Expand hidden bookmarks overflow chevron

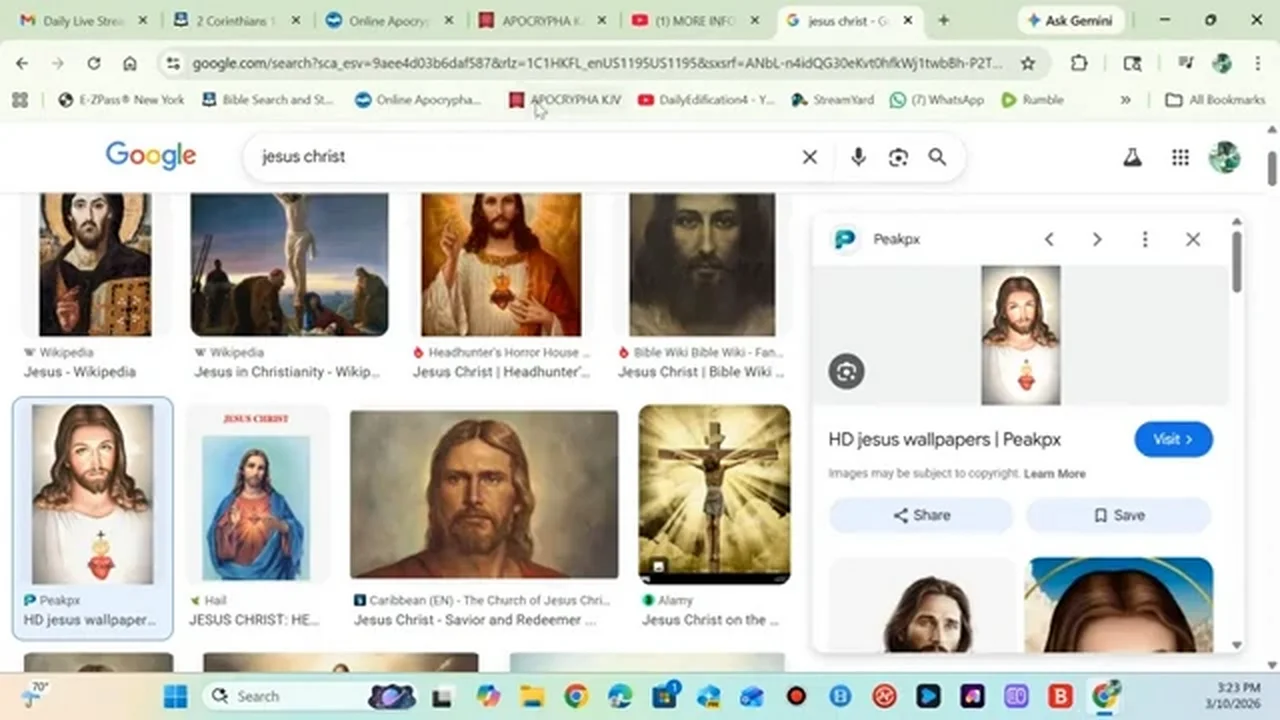click(x=1125, y=100)
